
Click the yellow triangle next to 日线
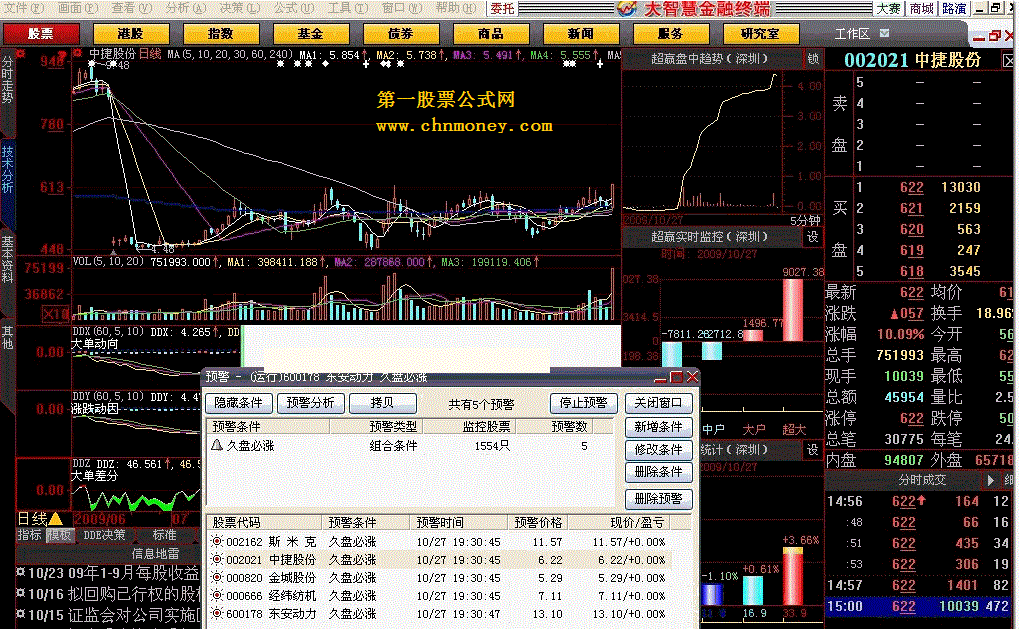click(56, 519)
